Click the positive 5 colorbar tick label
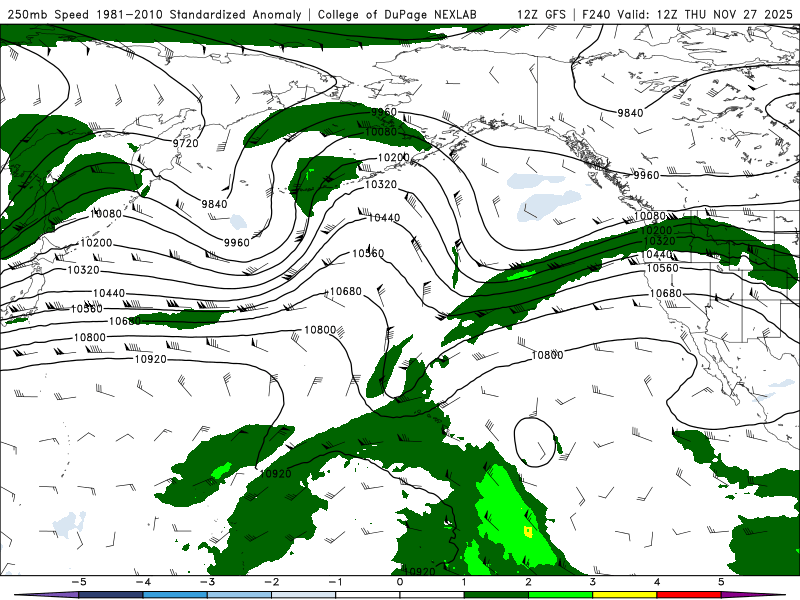 tap(721, 582)
